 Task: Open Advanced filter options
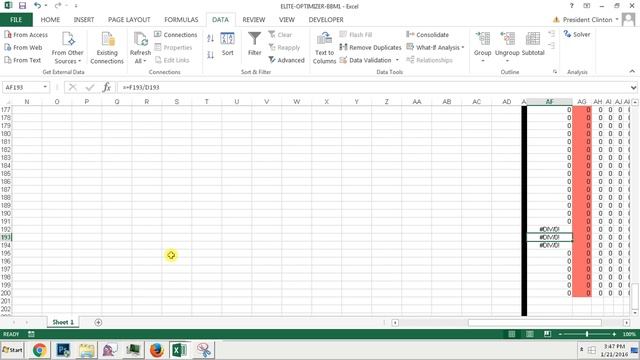tap(287, 60)
